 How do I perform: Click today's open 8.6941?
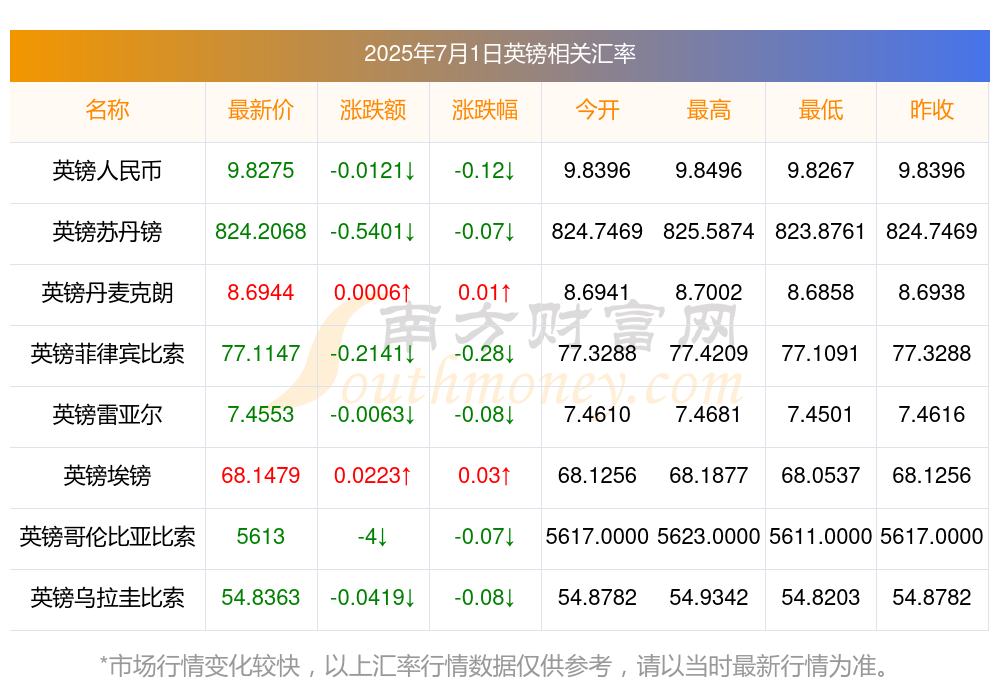click(x=597, y=293)
